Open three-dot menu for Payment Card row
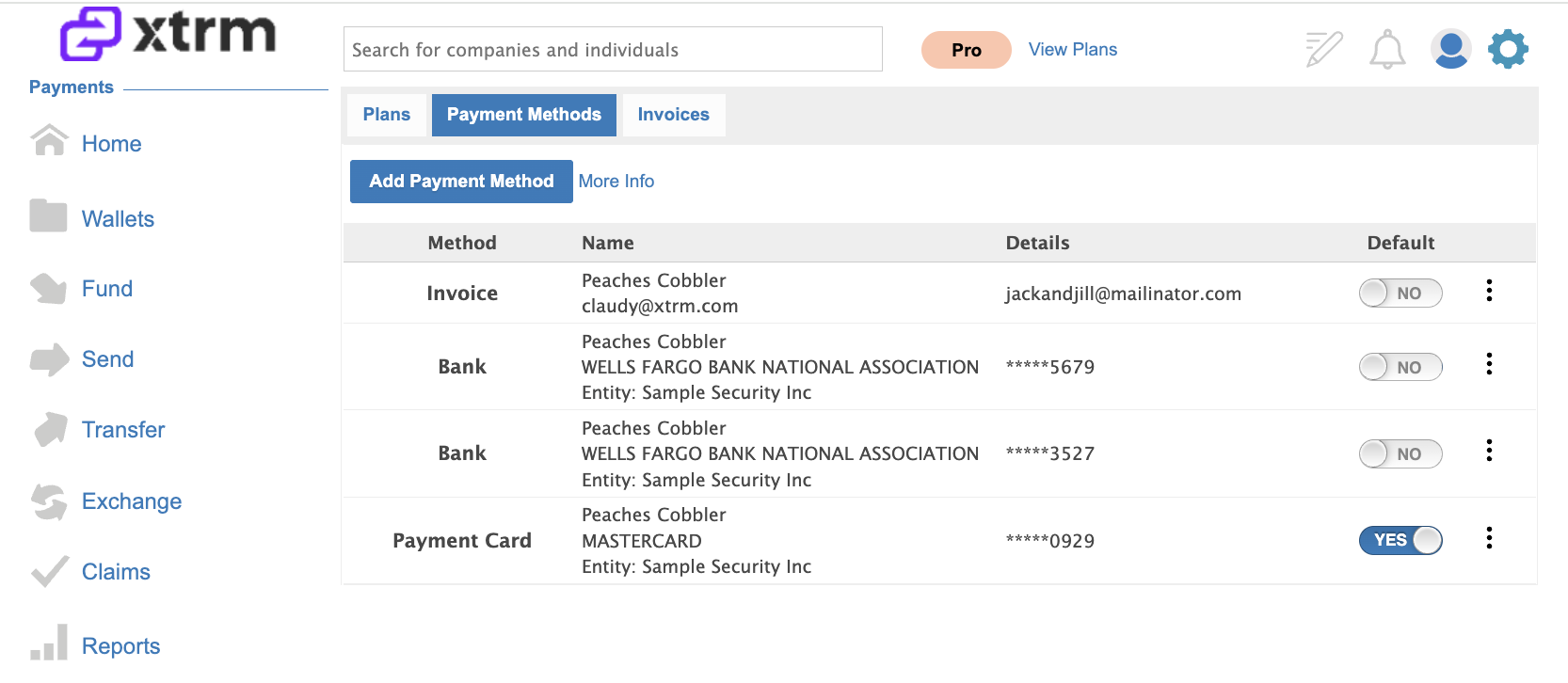This screenshot has height=683, width=1568. click(1489, 538)
